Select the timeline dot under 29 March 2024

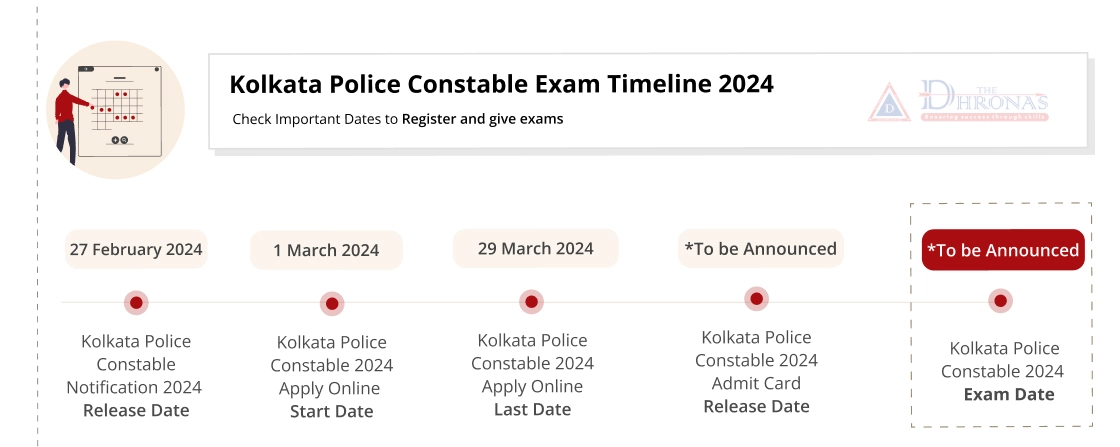(x=532, y=301)
